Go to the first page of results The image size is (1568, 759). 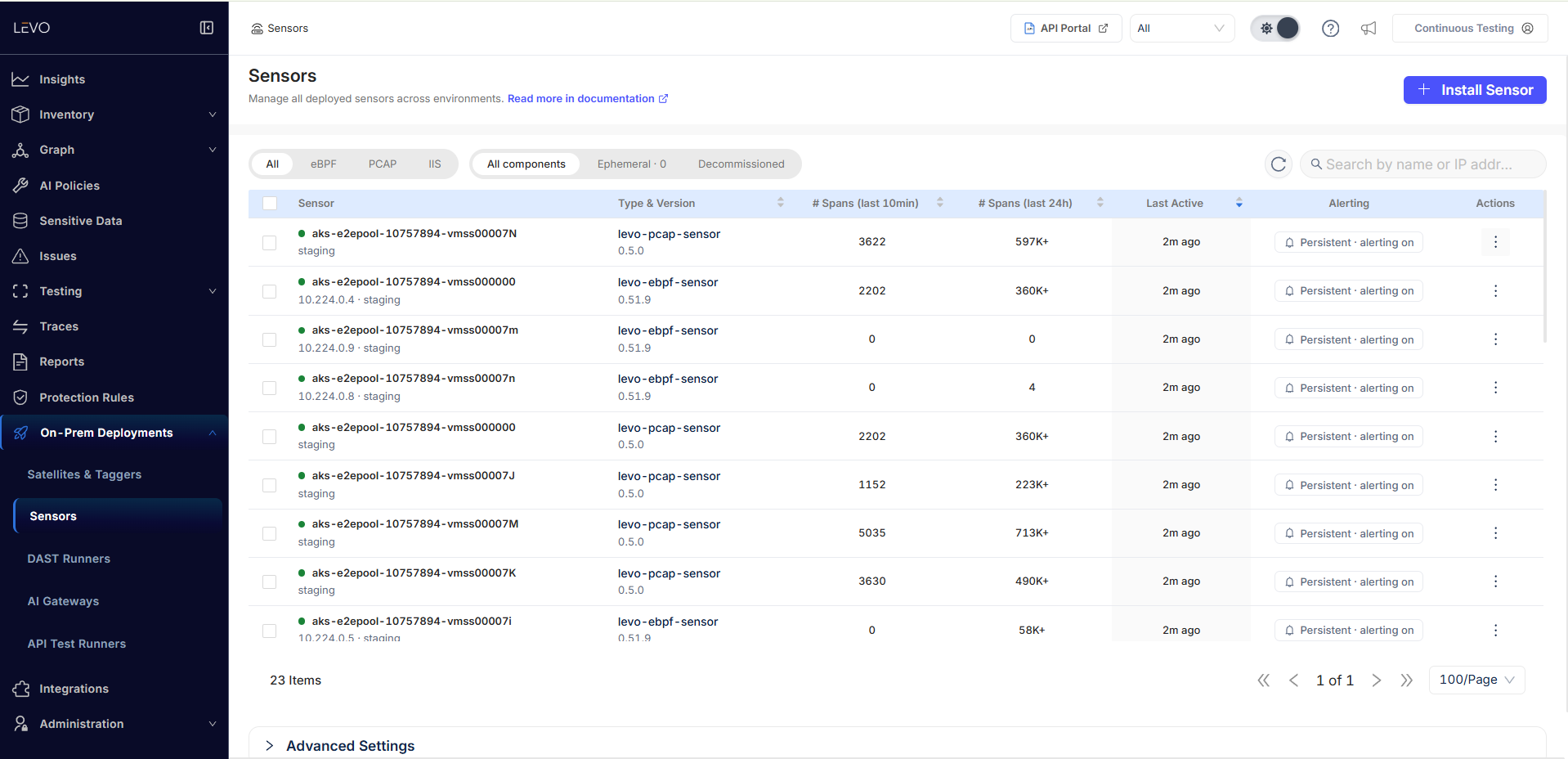click(1263, 680)
